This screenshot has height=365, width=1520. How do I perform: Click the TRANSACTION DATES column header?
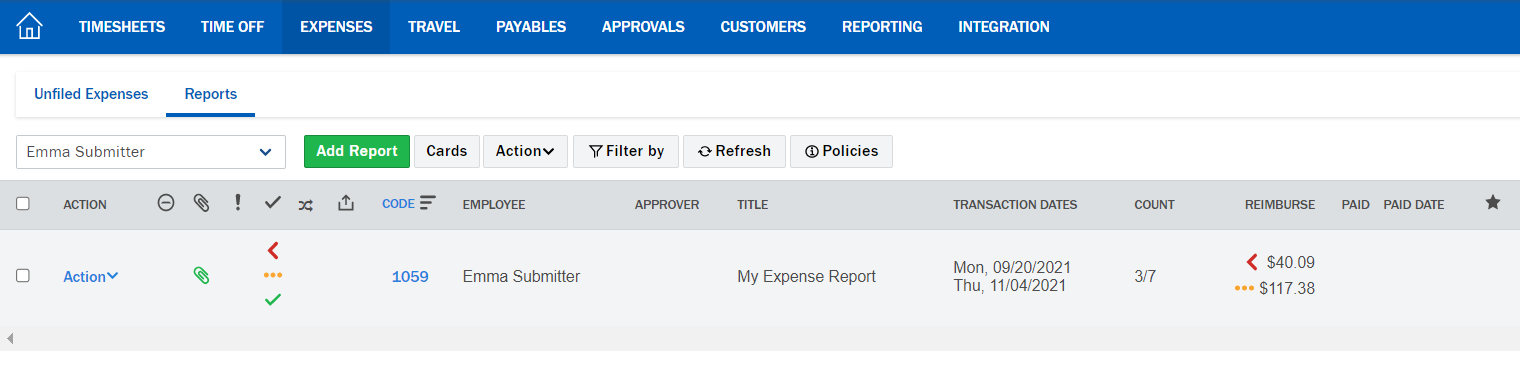(x=1015, y=205)
